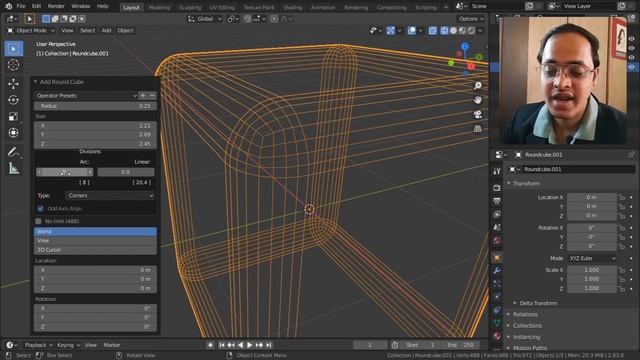Switch perspective/orthographic grid icon
Viewport: 640px width, 360px height.
coord(478,129)
